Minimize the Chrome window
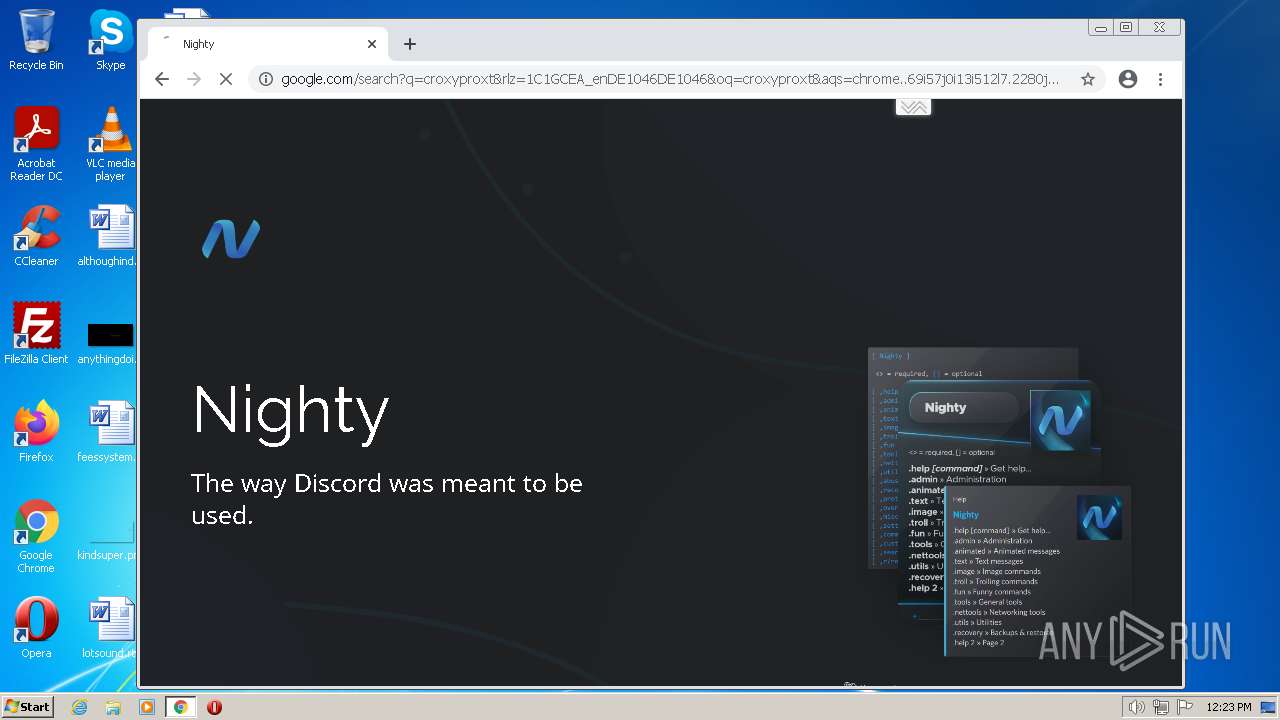1280x720 pixels. (1101, 28)
